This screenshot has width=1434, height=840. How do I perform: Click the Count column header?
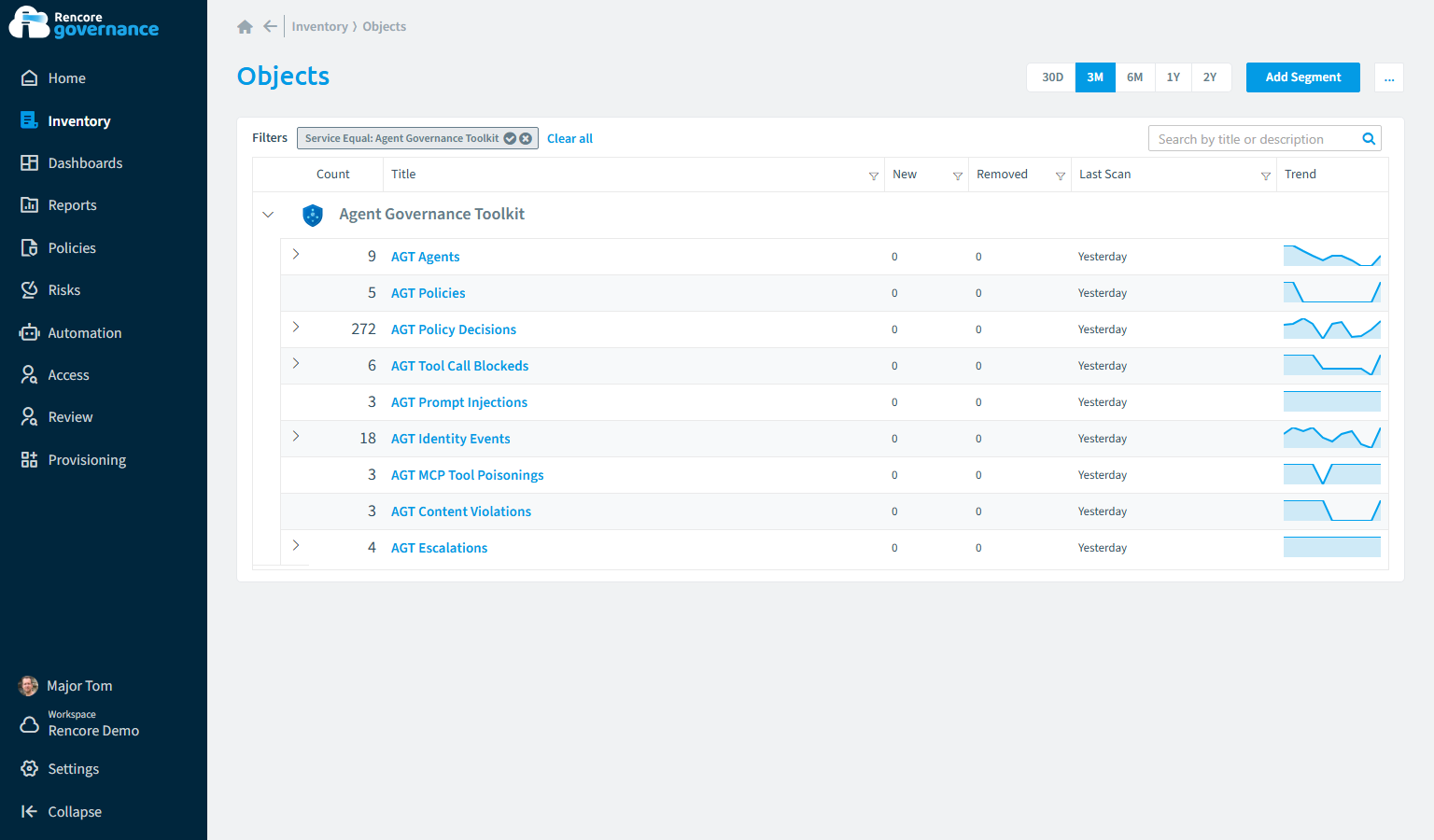coord(332,175)
